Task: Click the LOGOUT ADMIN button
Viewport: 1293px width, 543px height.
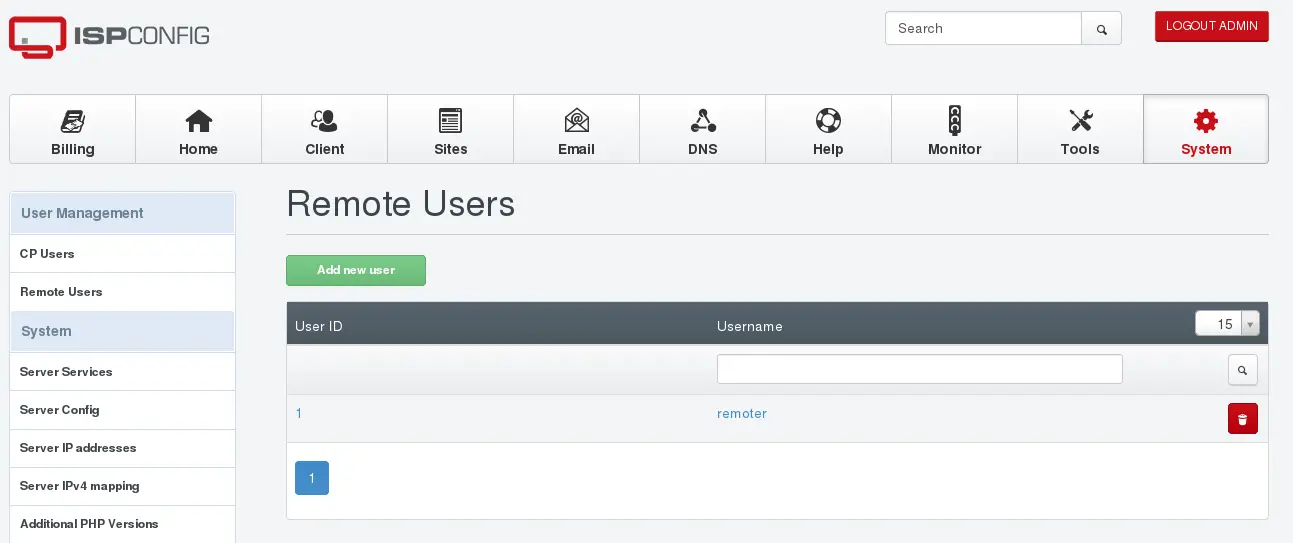Action: click(x=1211, y=27)
